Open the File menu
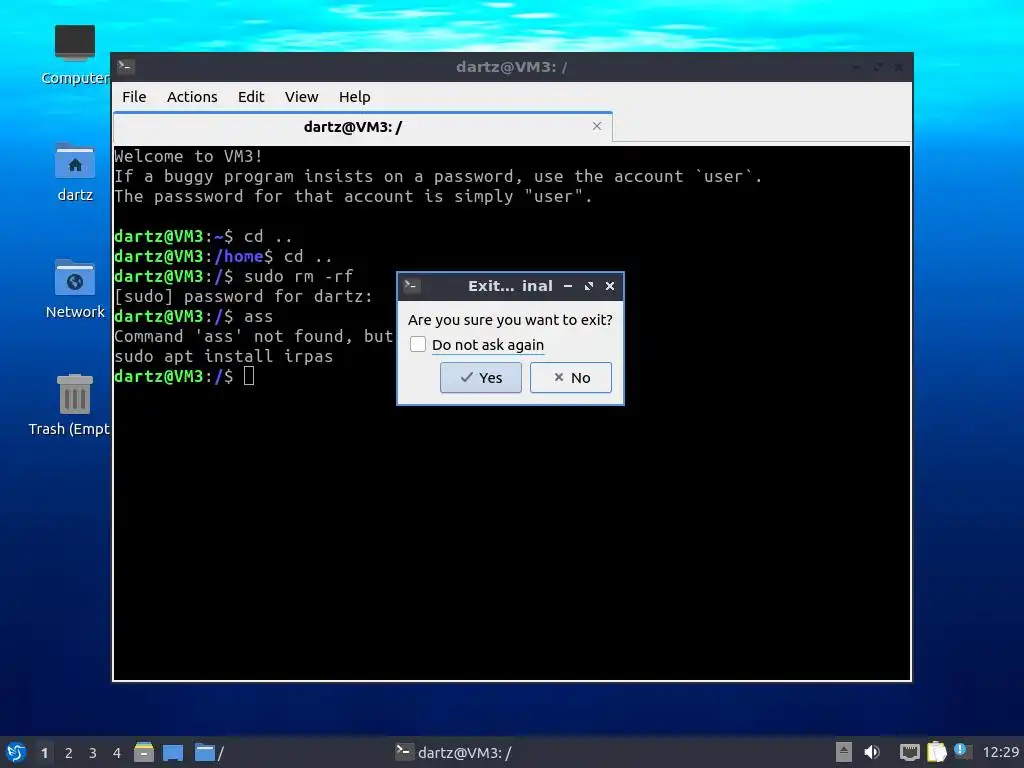The image size is (1024, 768). 134,97
